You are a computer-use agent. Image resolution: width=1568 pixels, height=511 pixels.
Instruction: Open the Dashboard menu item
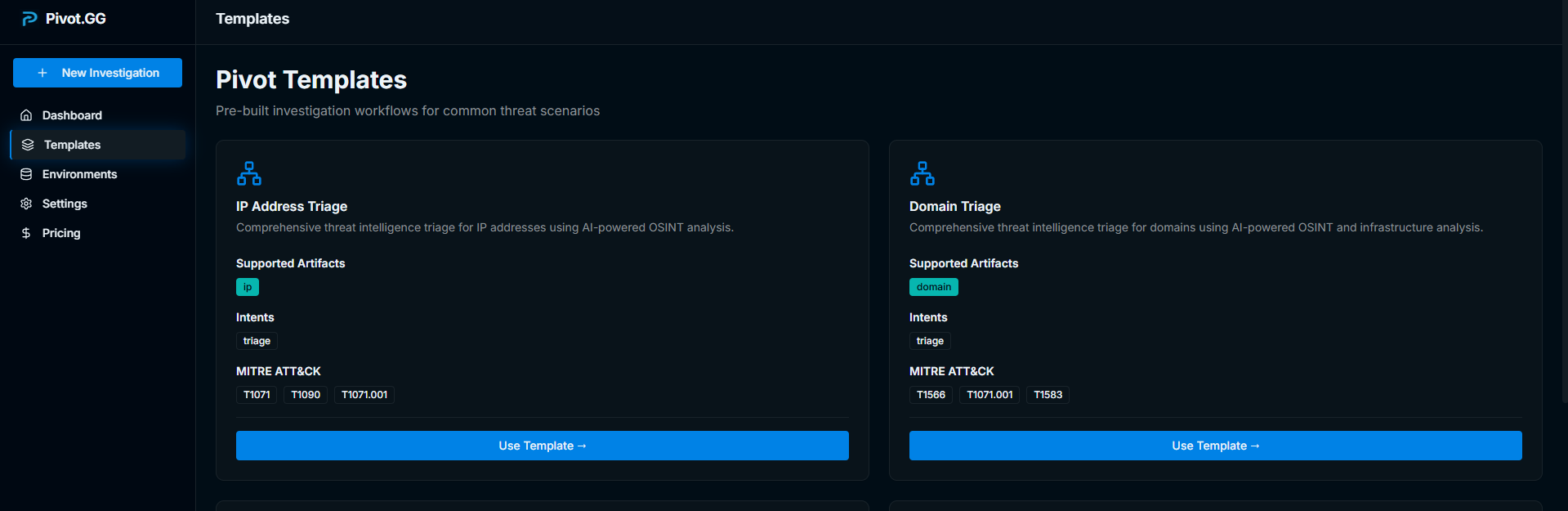[72, 115]
